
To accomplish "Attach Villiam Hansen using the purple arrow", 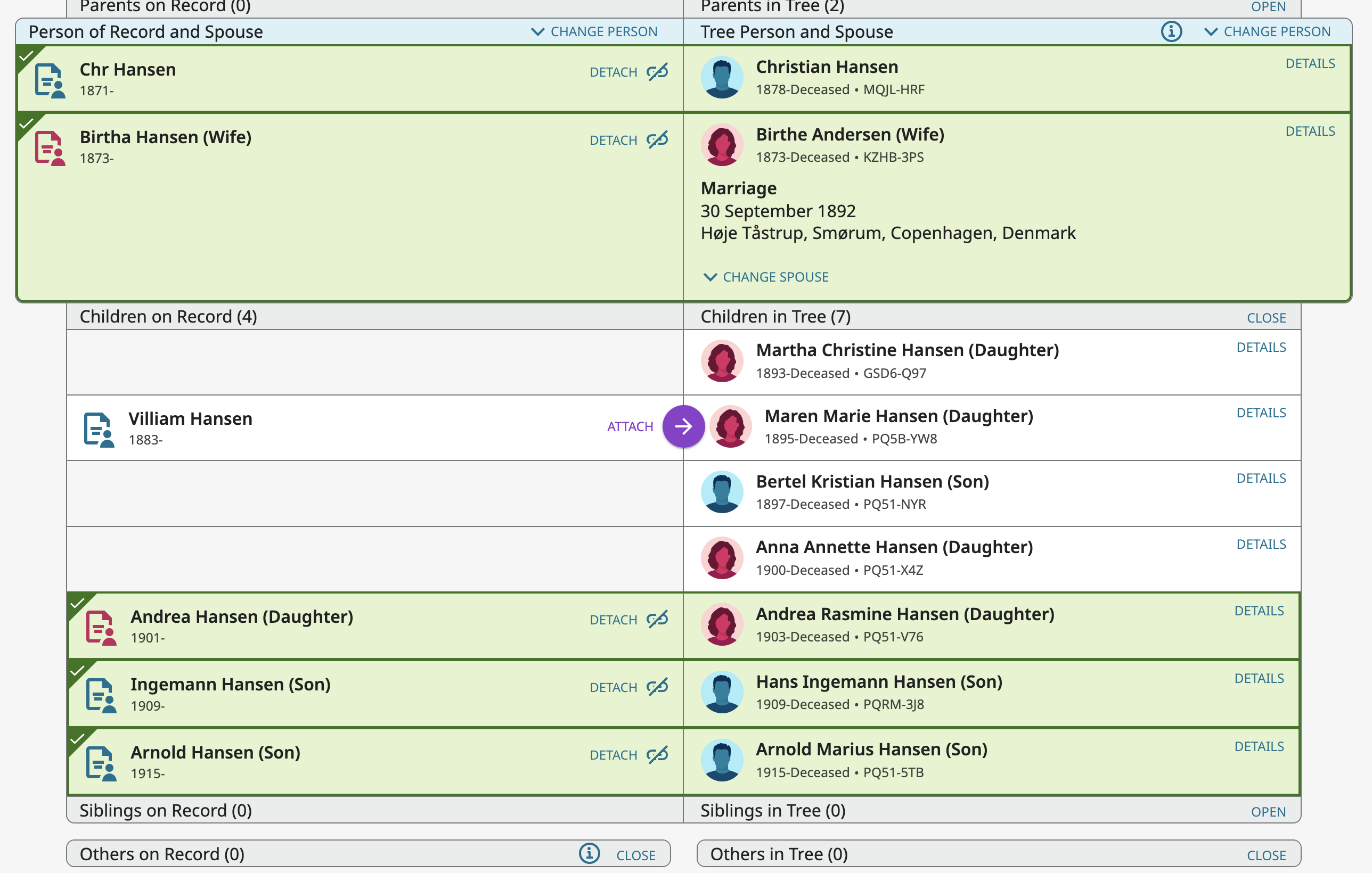I will 684,426.
